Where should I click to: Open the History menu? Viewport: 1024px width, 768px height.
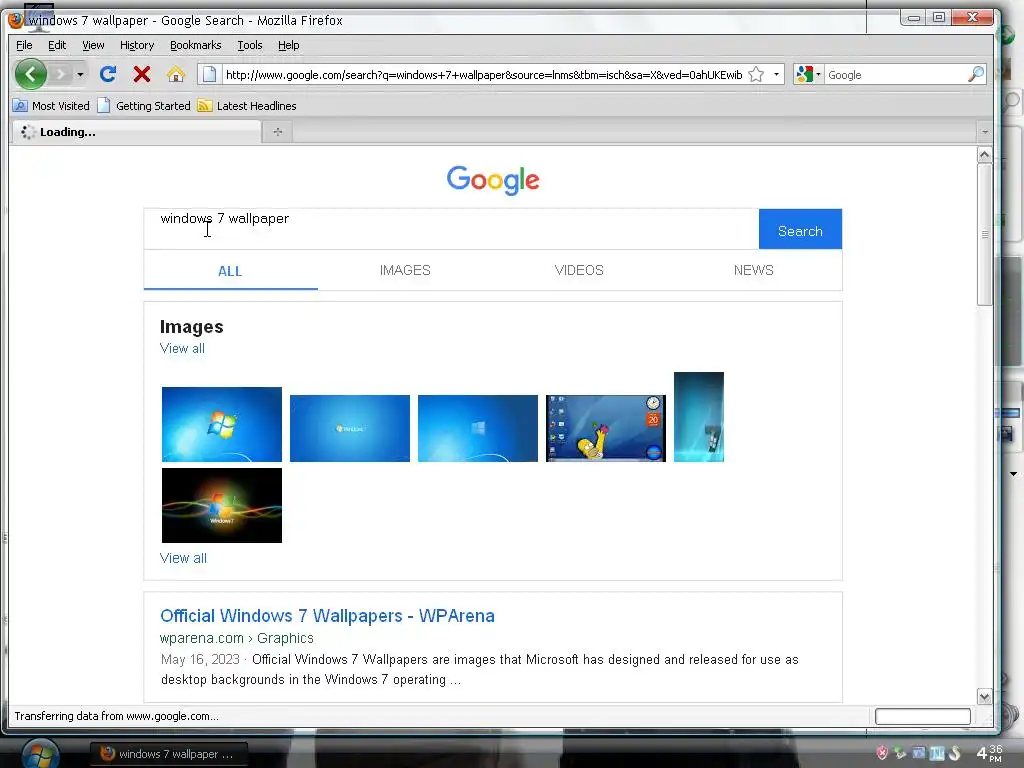(x=137, y=45)
